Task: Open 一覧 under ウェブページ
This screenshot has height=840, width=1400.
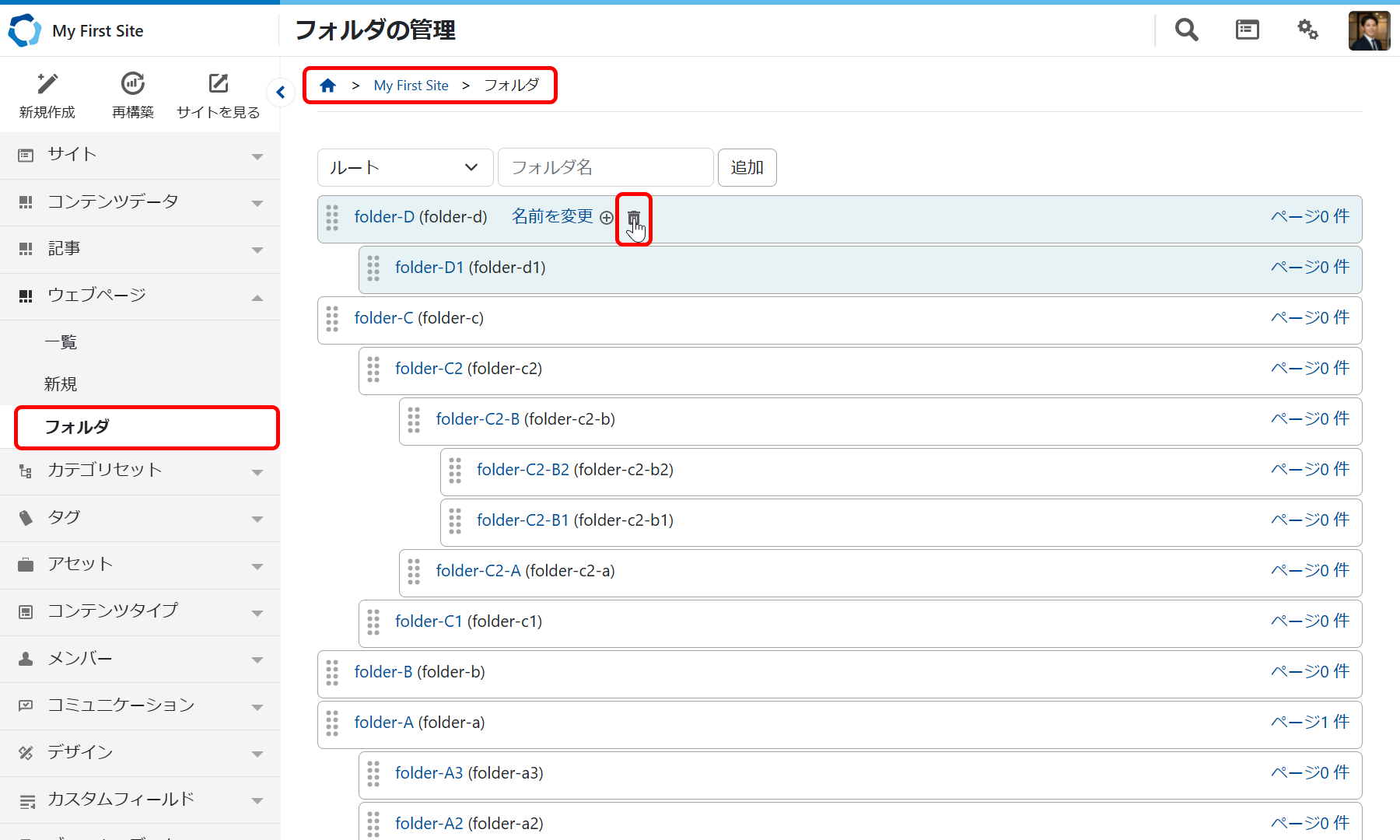Action: coord(61,342)
